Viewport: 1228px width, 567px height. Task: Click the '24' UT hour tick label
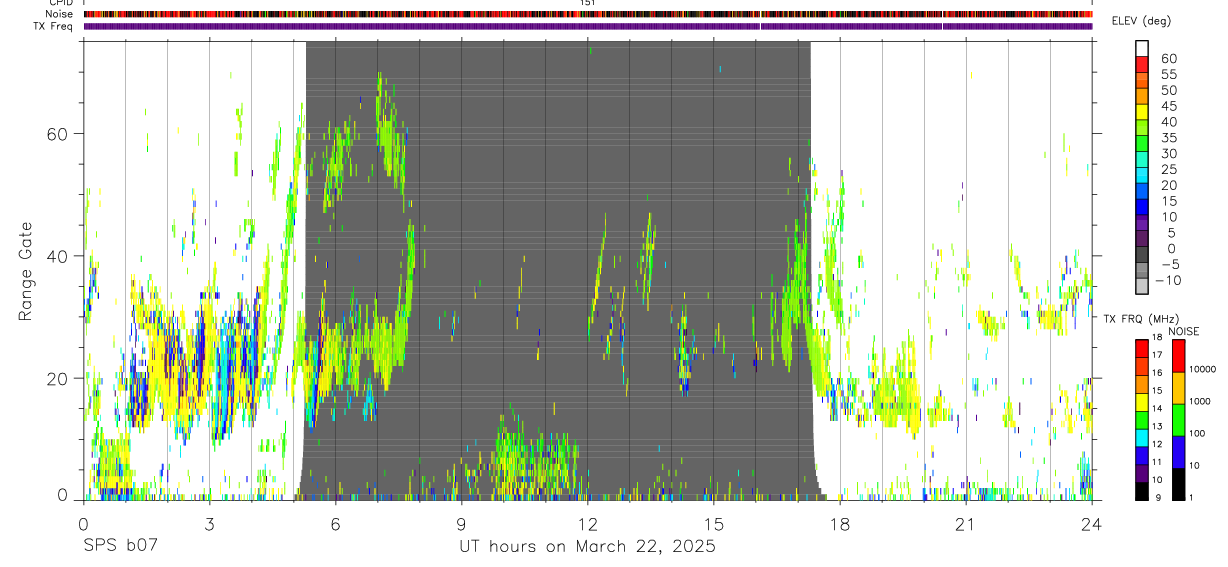(x=1092, y=524)
